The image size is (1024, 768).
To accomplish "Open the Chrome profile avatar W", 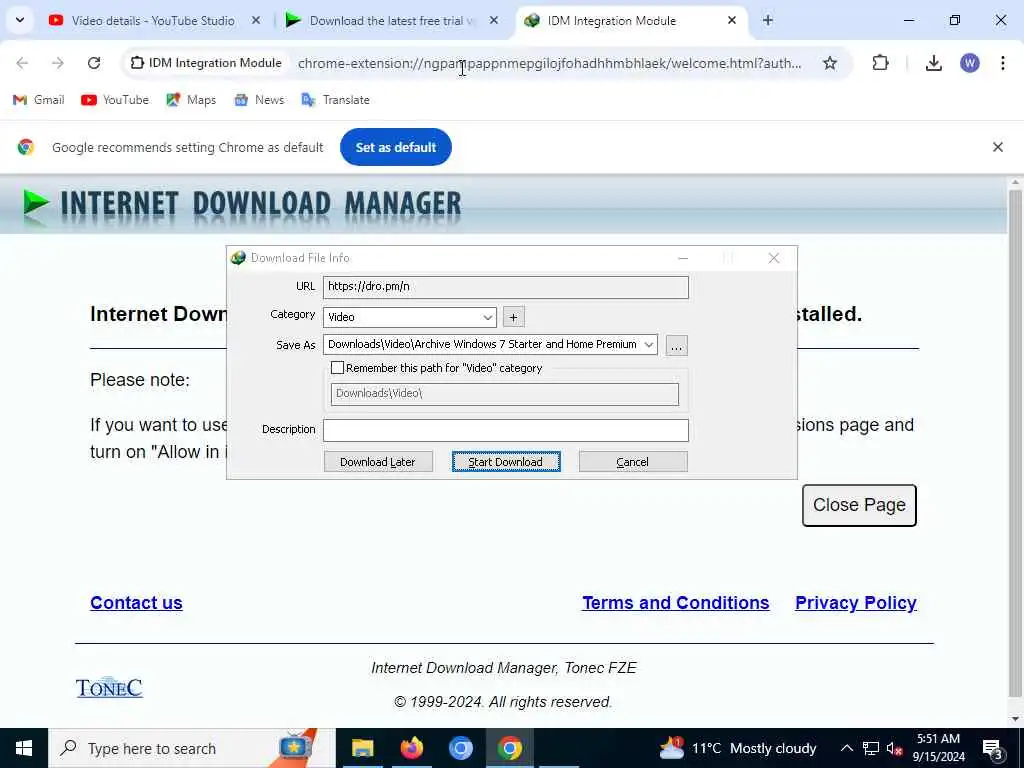I will (970, 63).
